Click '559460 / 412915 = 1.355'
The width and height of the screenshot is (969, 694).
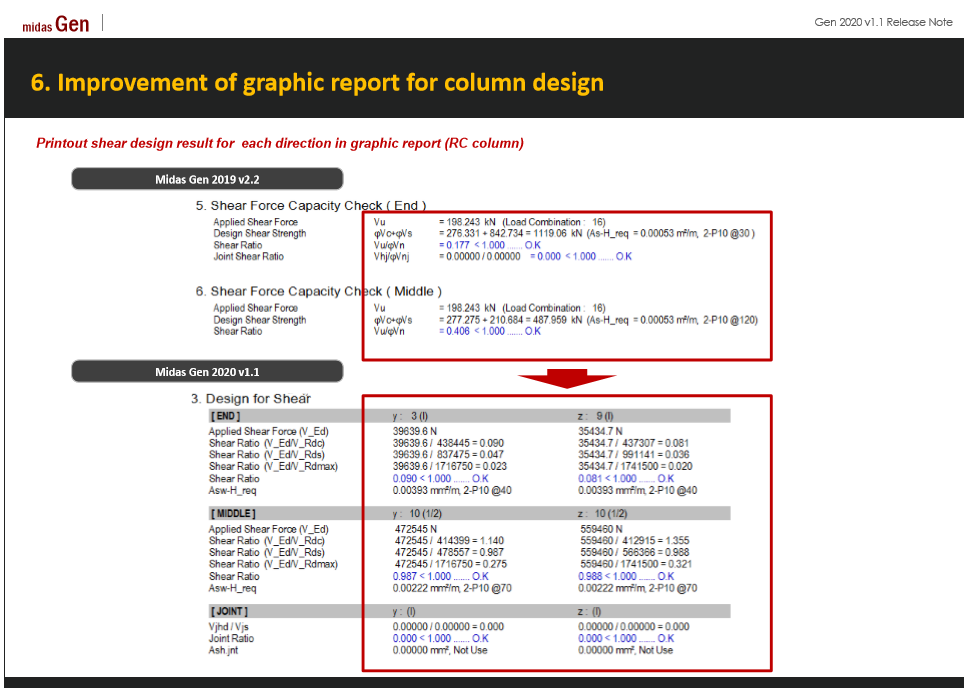(x=635, y=541)
